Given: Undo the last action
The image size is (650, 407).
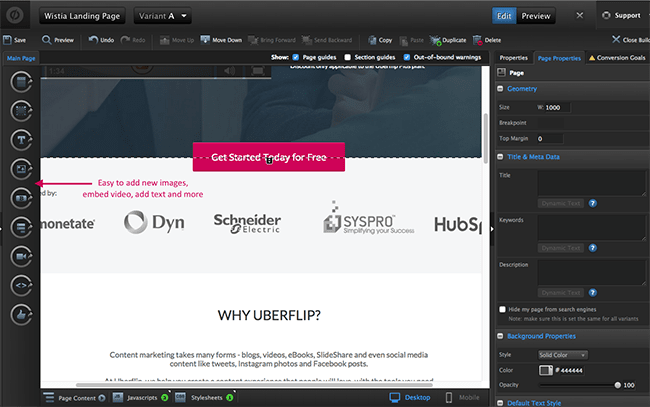Looking at the screenshot, I should (101, 40).
